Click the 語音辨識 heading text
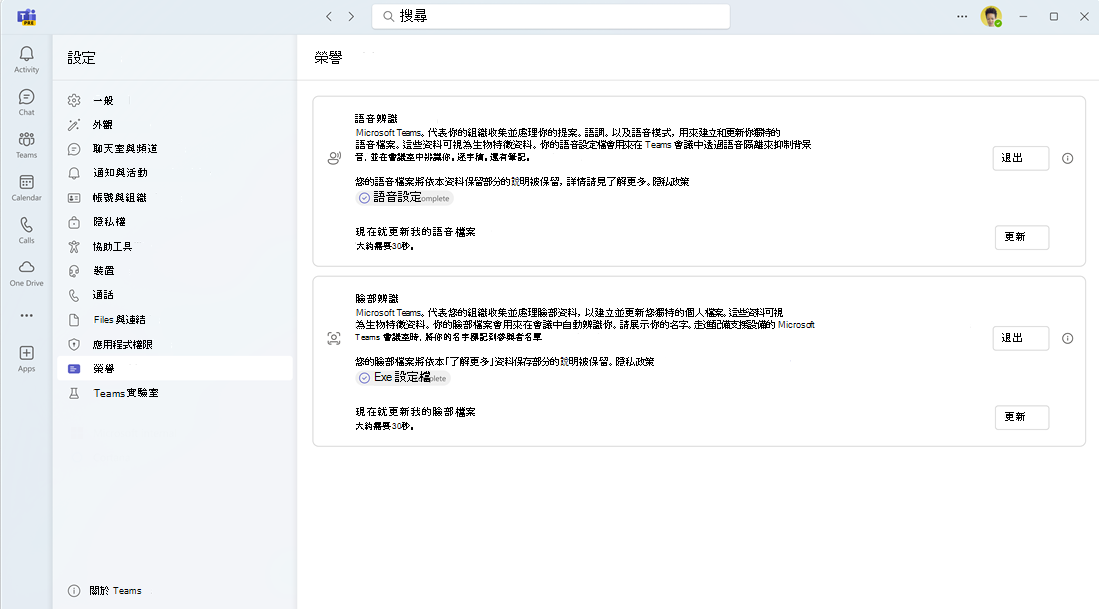This screenshot has height=609, width=1099. [376, 118]
